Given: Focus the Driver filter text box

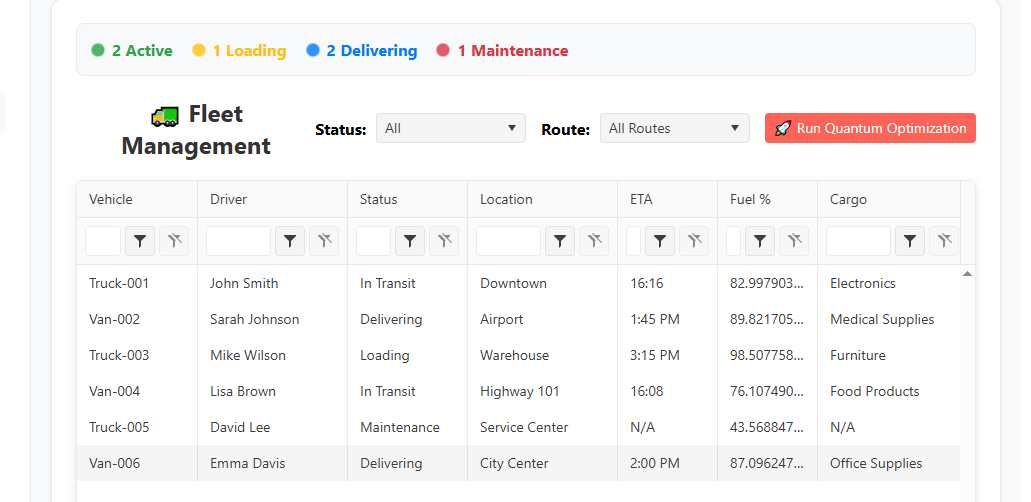Looking at the screenshot, I should tap(238, 241).
